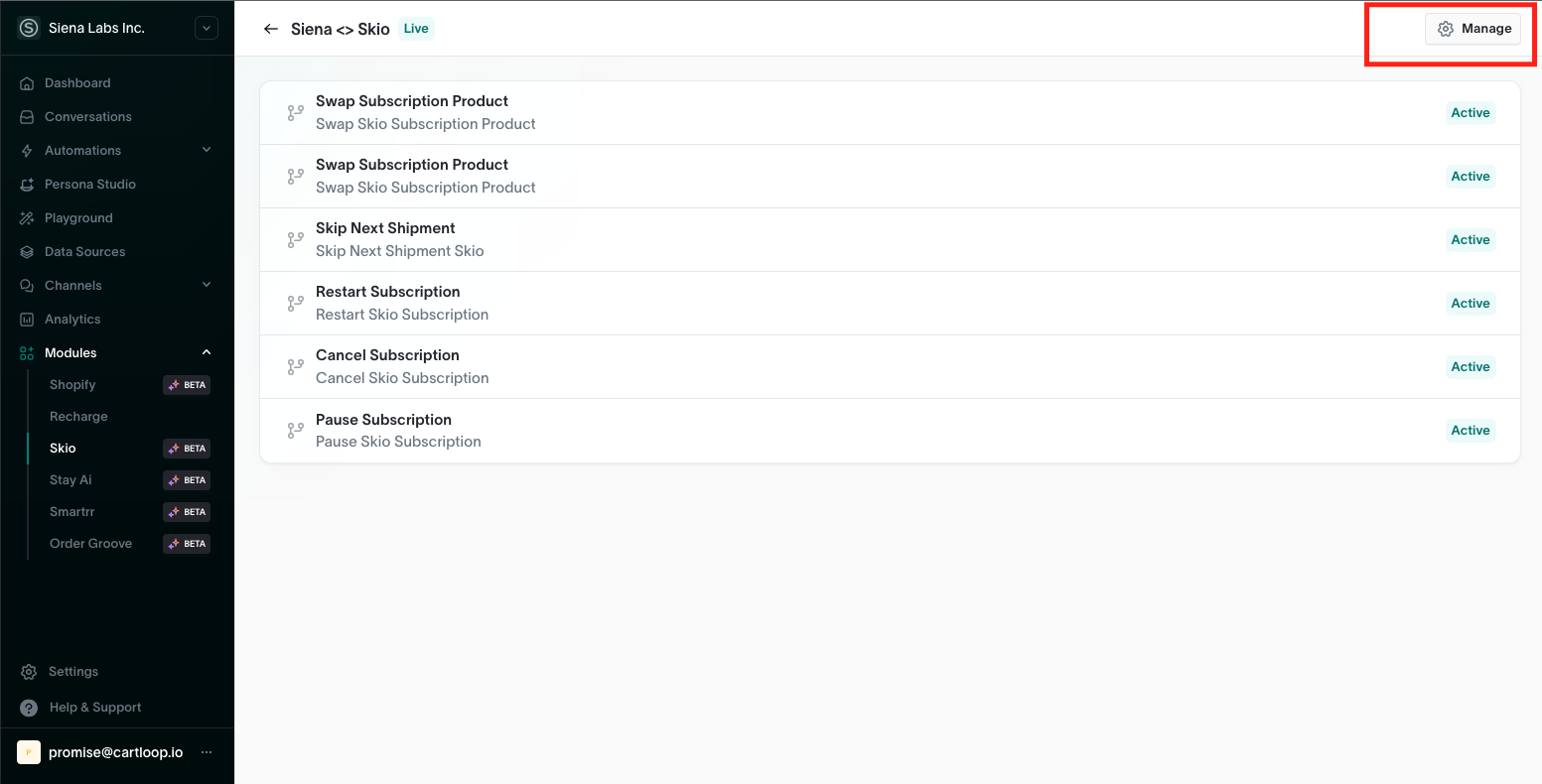
Task: Click the BETA badge next to Skio
Action: tap(187, 449)
